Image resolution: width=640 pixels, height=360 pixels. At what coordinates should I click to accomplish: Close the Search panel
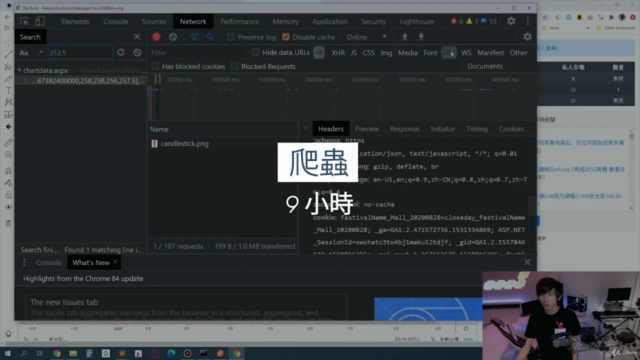pos(137,37)
